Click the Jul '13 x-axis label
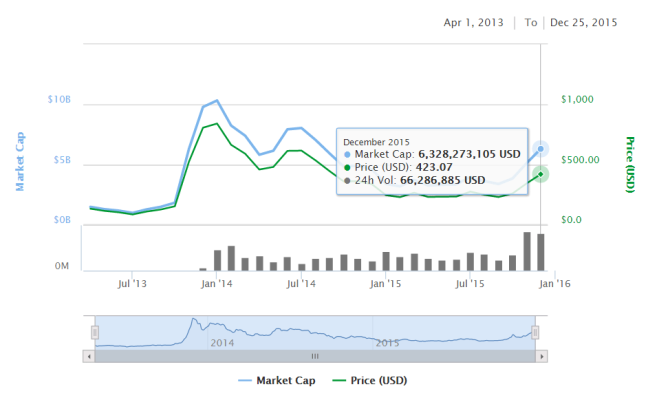Viewport: 659px width, 400px height. click(x=132, y=284)
